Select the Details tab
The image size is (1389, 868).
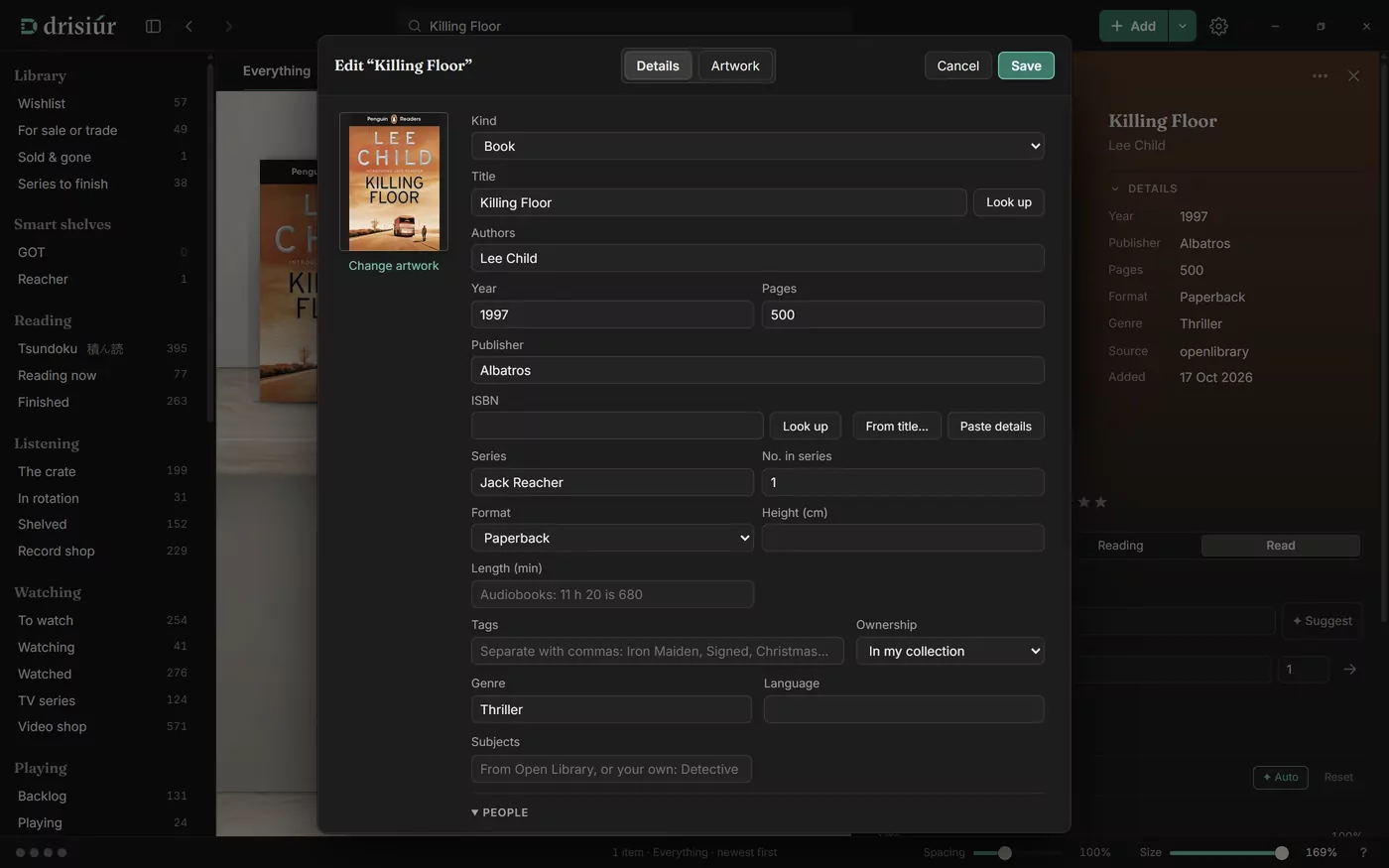click(x=658, y=65)
